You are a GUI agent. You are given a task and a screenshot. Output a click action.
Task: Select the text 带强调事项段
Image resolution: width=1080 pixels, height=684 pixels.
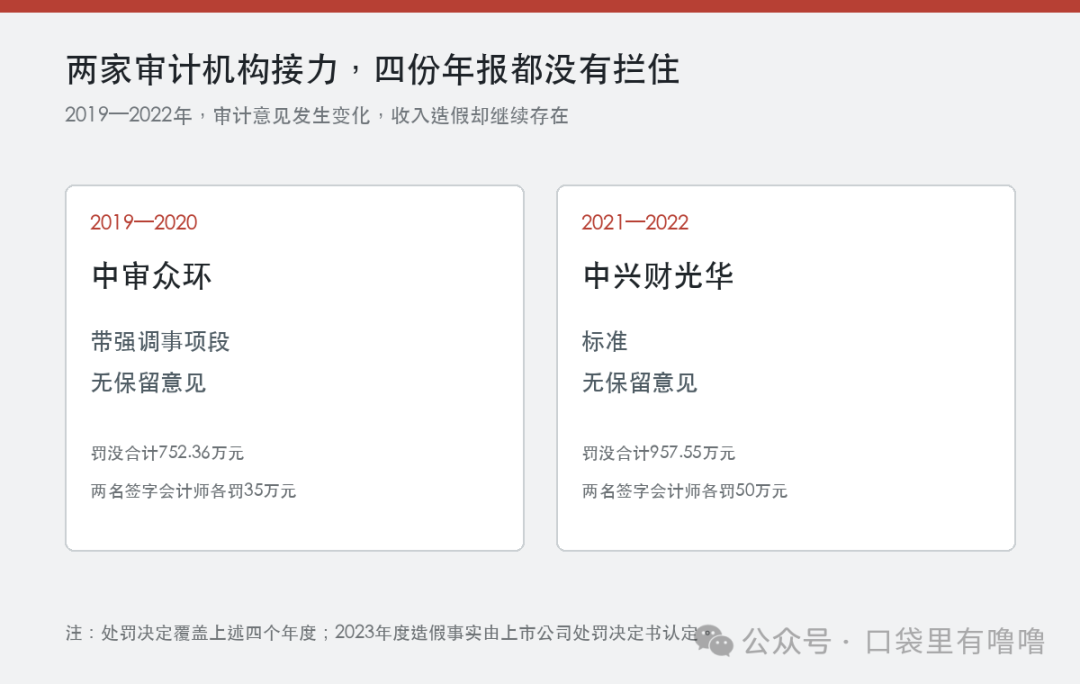tap(160, 342)
